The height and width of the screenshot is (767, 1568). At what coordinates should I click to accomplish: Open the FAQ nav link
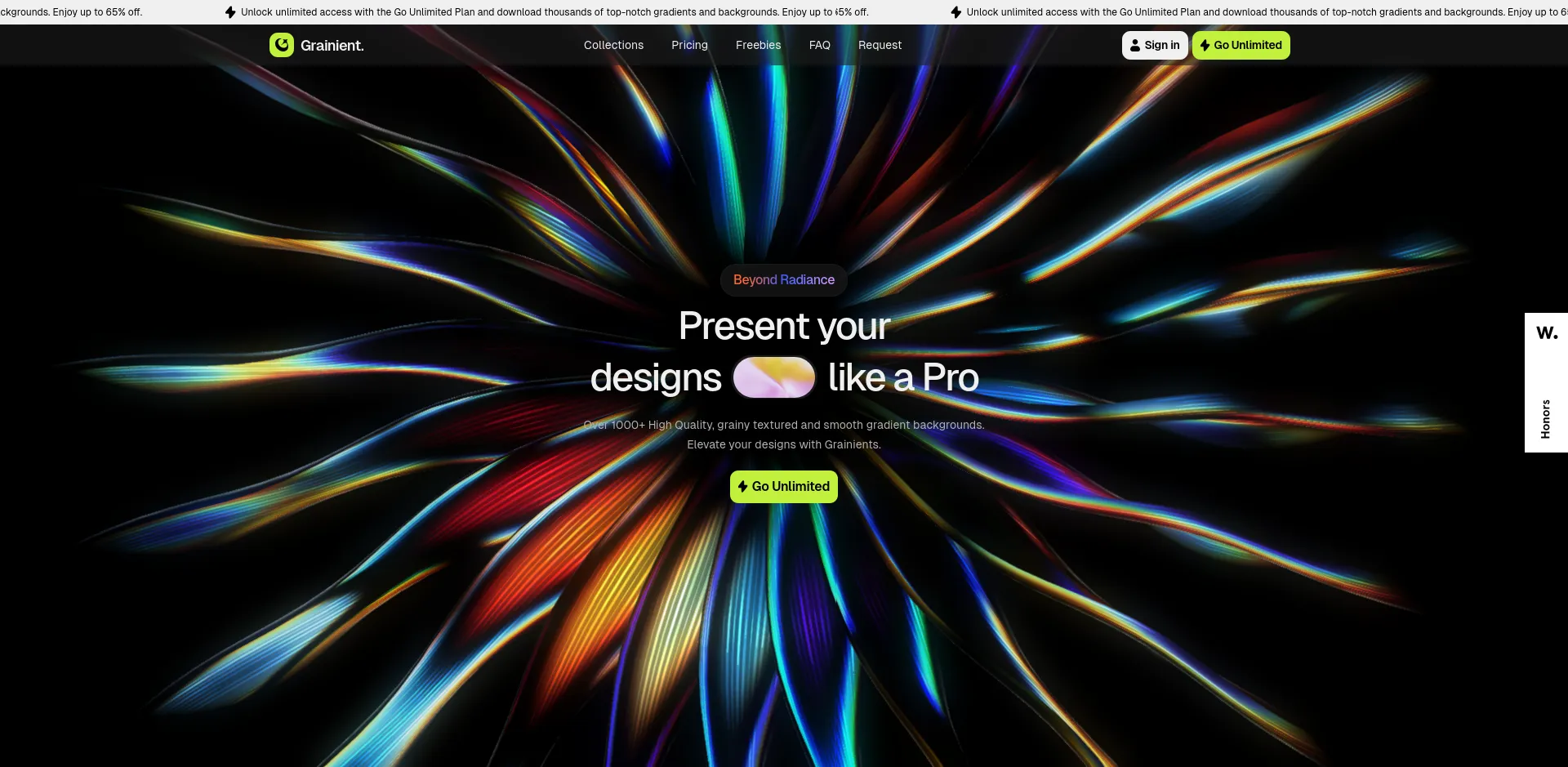pos(820,45)
